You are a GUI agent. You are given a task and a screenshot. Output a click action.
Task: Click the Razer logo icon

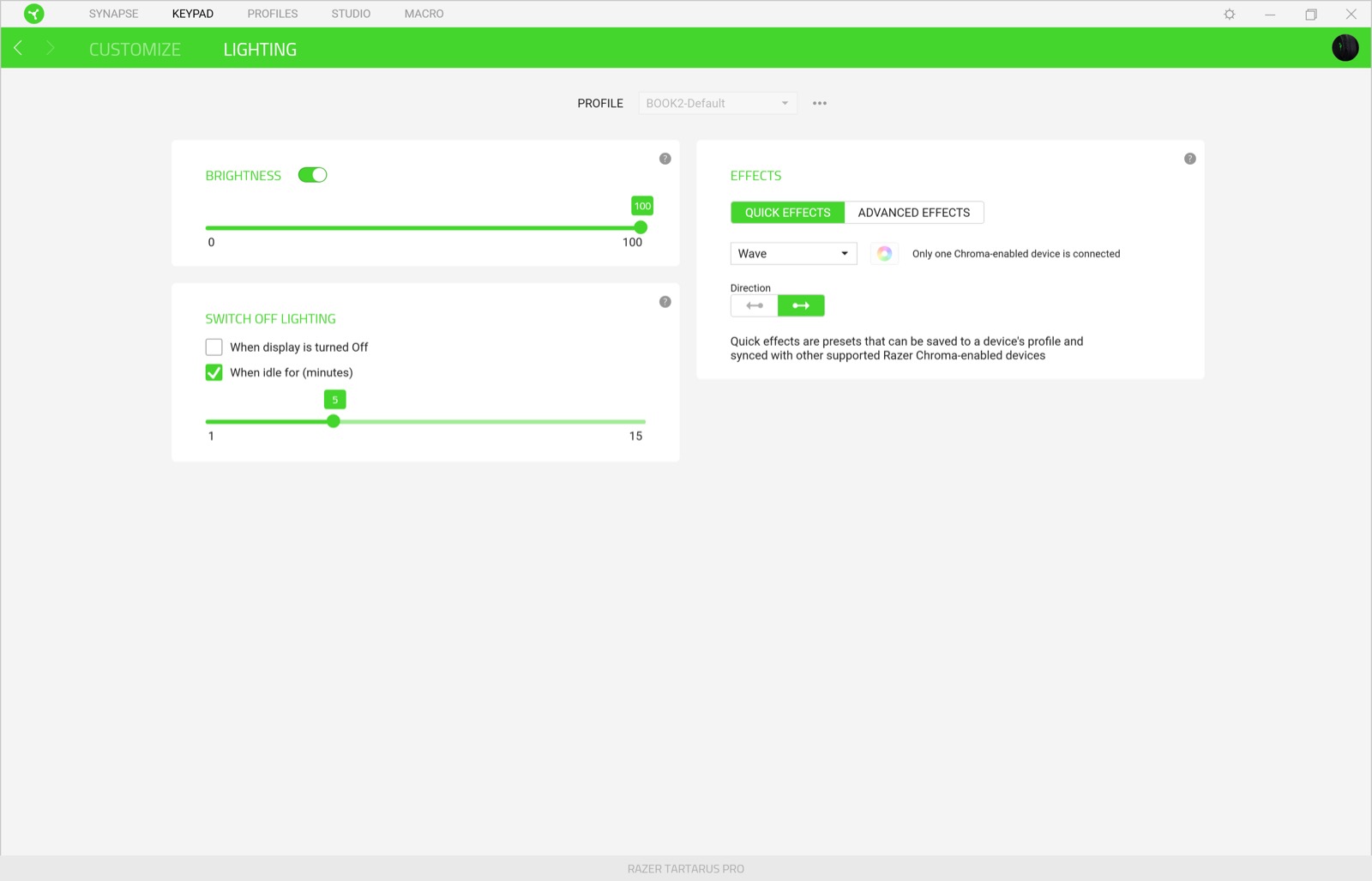[33, 14]
